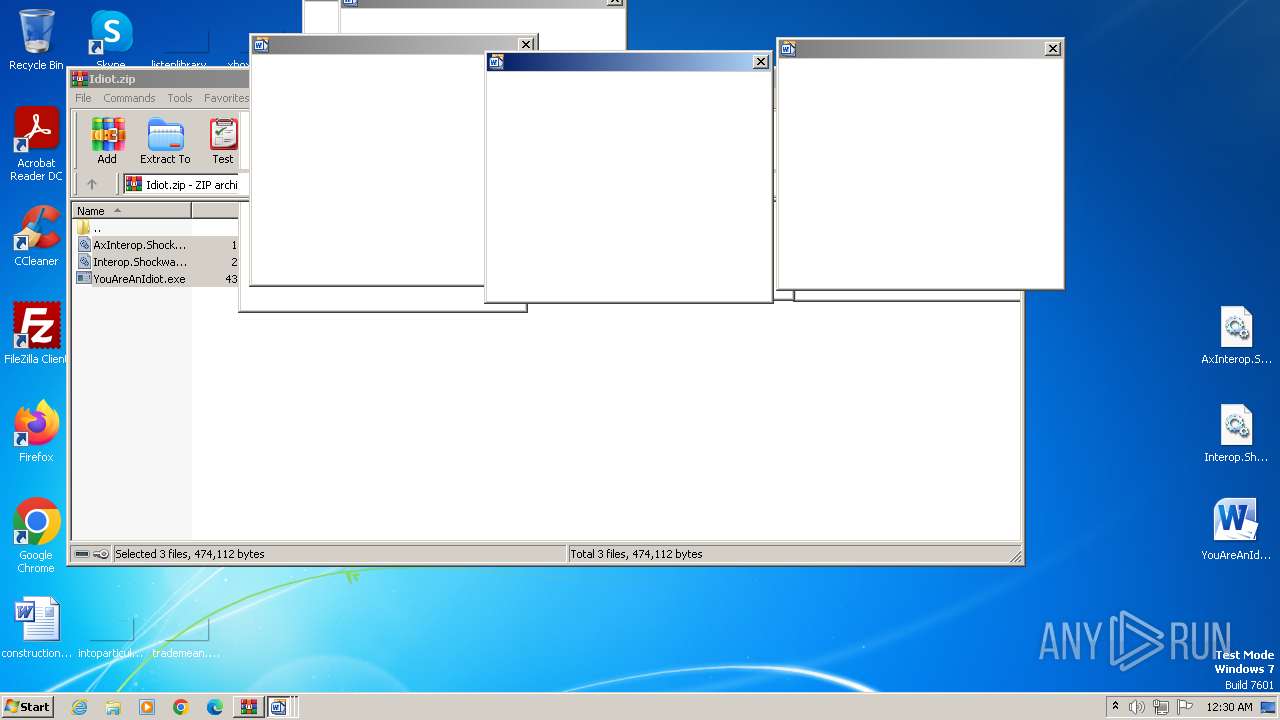Image resolution: width=1280 pixels, height=720 pixels.
Task: Open Firefox desktop shortcut
Action: point(36,431)
